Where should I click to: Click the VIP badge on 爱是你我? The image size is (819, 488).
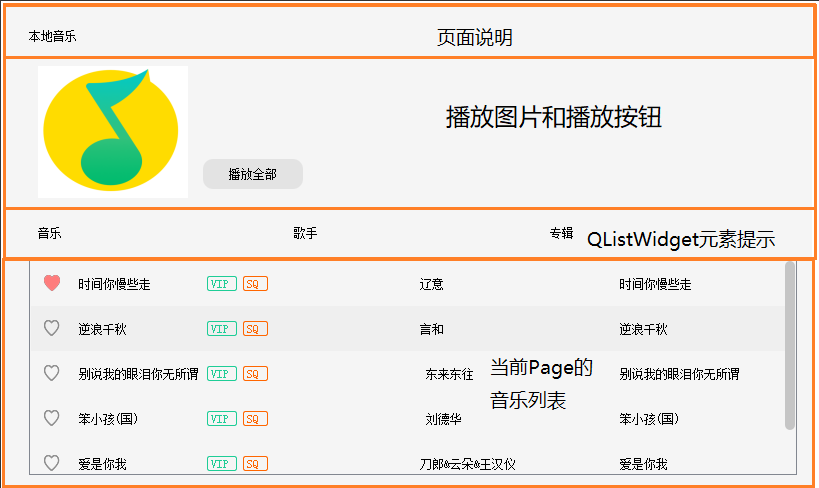pyautogui.click(x=222, y=463)
